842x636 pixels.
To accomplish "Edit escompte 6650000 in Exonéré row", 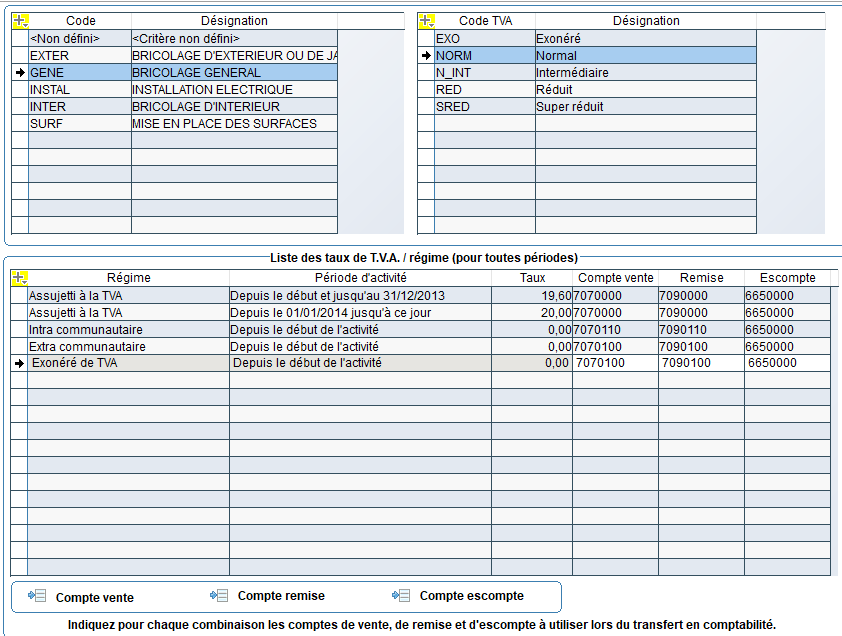I will pyautogui.click(x=787, y=363).
